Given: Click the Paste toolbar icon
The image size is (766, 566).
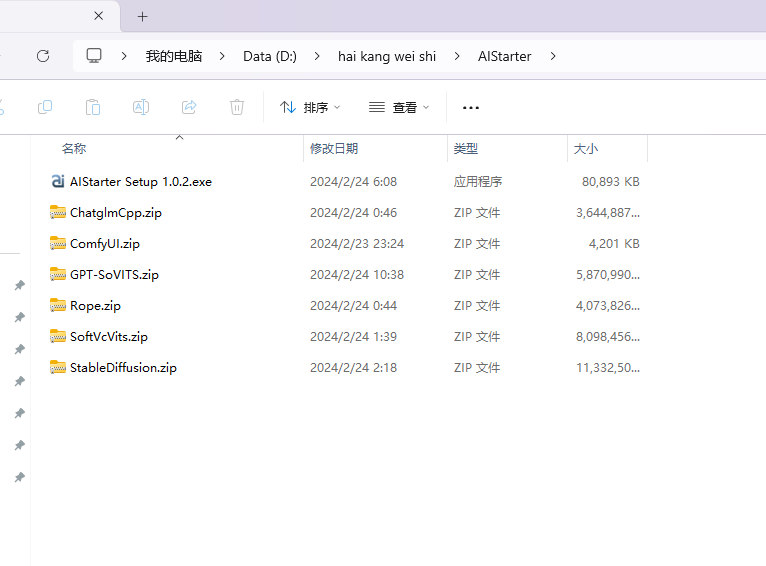Looking at the screenshot, I should click(x=93, y=107).
